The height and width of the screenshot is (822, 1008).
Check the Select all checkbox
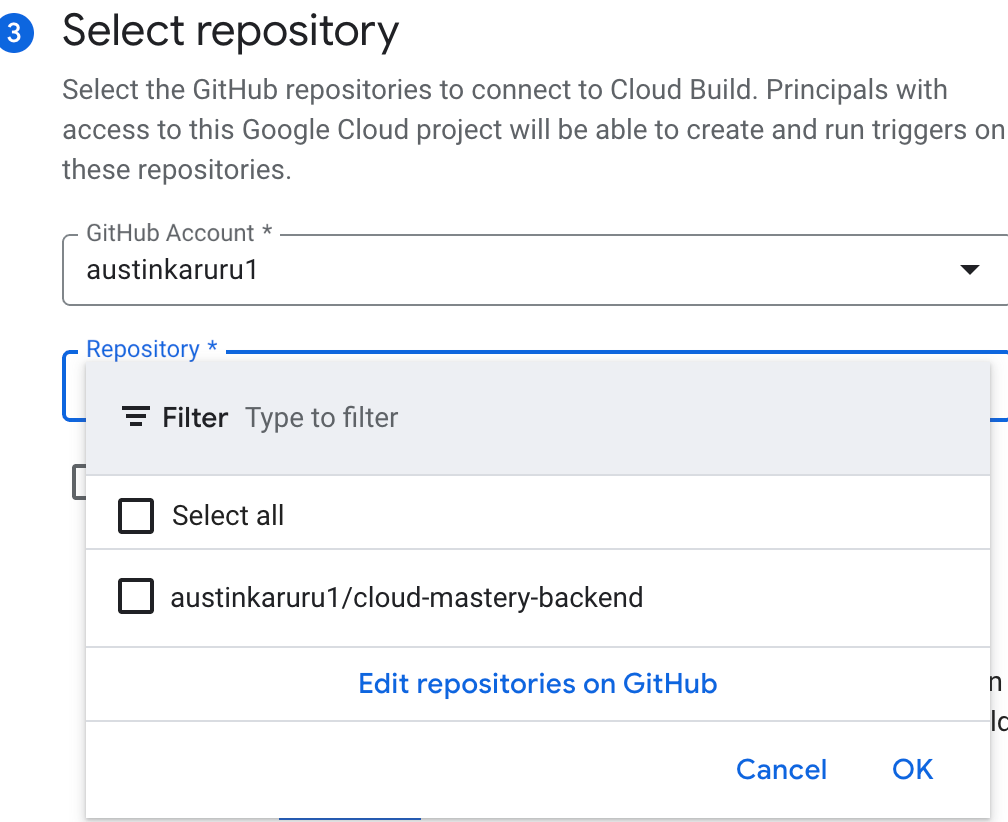(135, 516)
